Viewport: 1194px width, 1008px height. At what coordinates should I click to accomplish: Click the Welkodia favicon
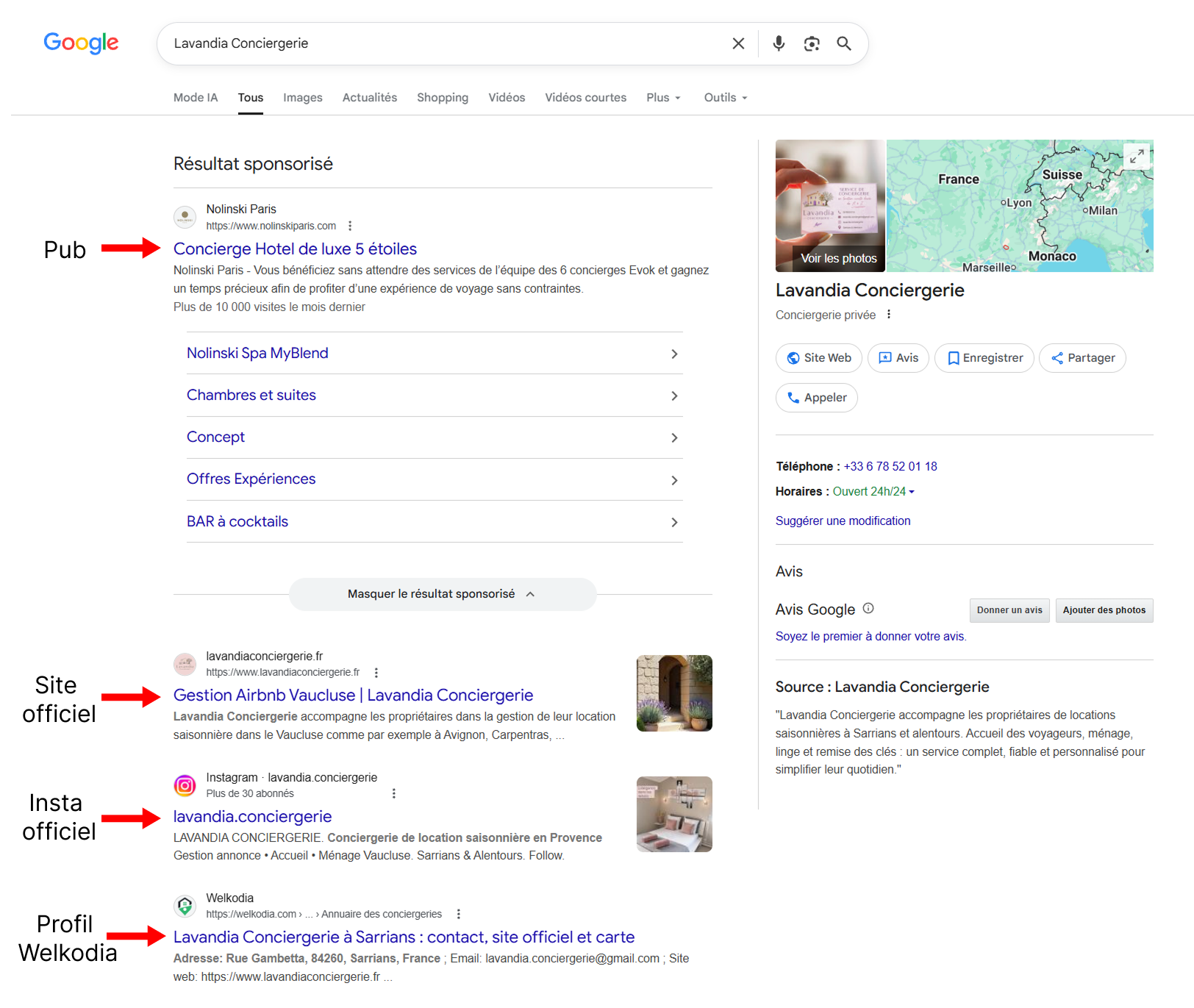pos(185,906)
